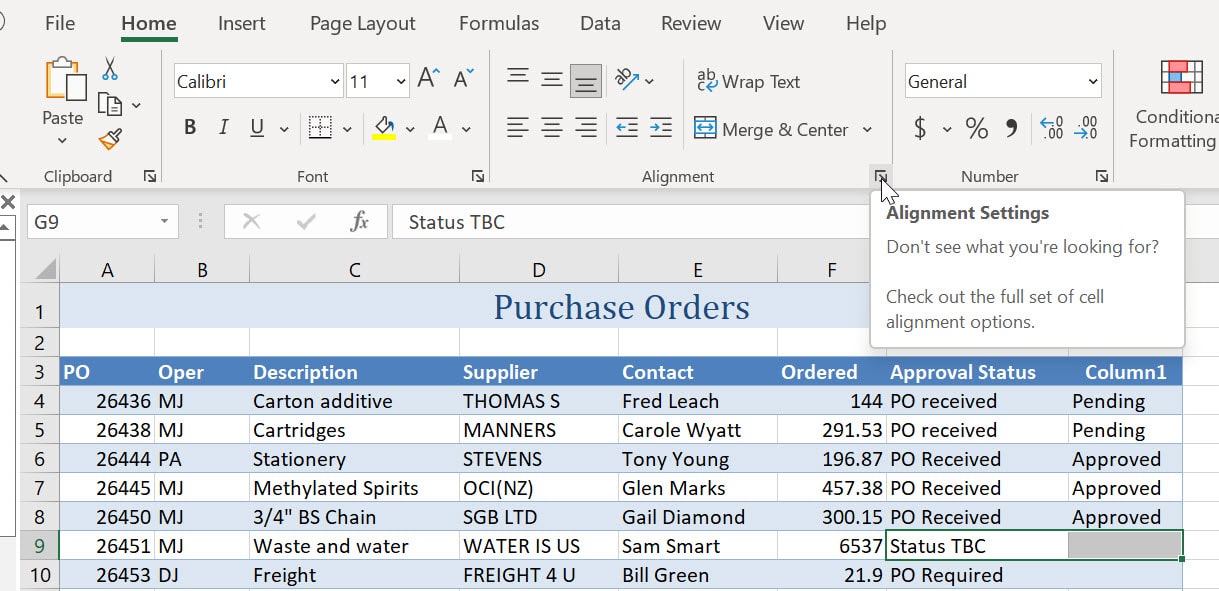This screenshot has width=1219, height=591.
Task: Open the font size dropdown
Action: click(x=399, y=81)
